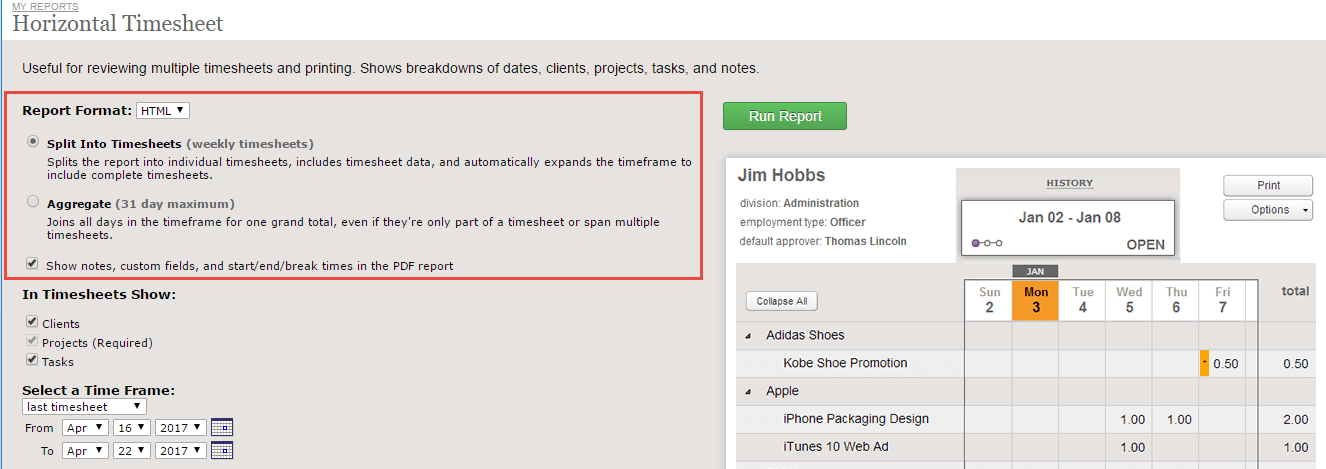Uncheck the Tasks checkbox

(33, 361)
